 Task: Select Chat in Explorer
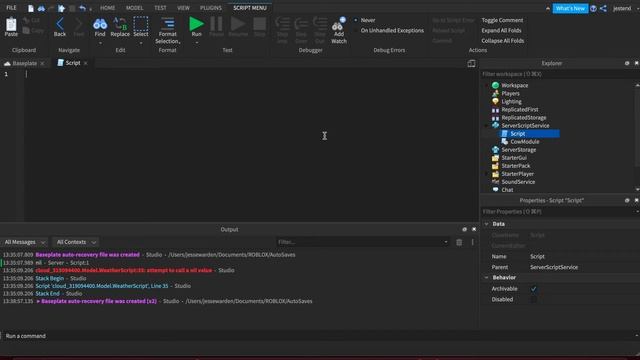tap(507, 190)
